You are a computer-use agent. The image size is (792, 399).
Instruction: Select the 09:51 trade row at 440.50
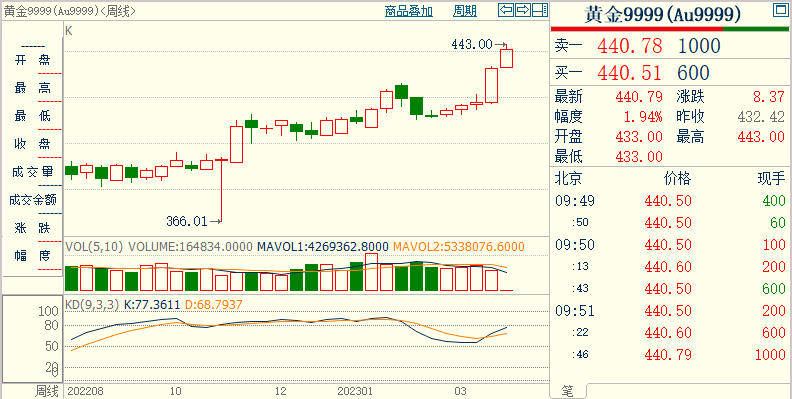pyautogui.click(x=670, y=311)
